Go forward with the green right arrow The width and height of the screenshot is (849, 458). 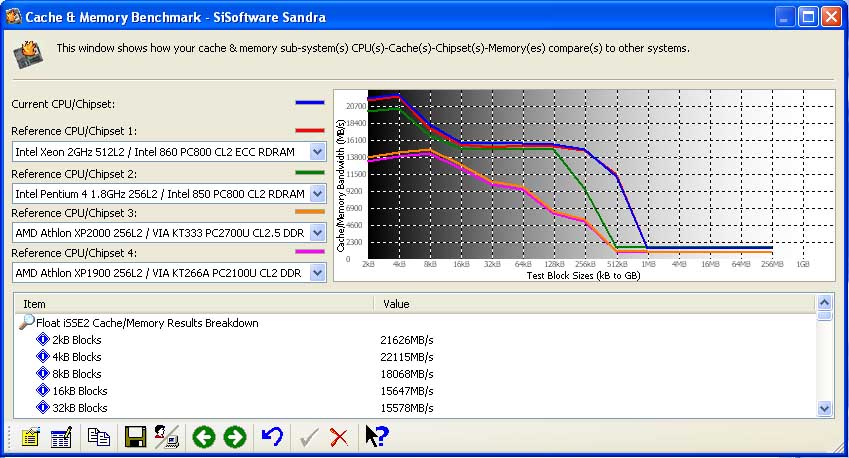(235, 437)
